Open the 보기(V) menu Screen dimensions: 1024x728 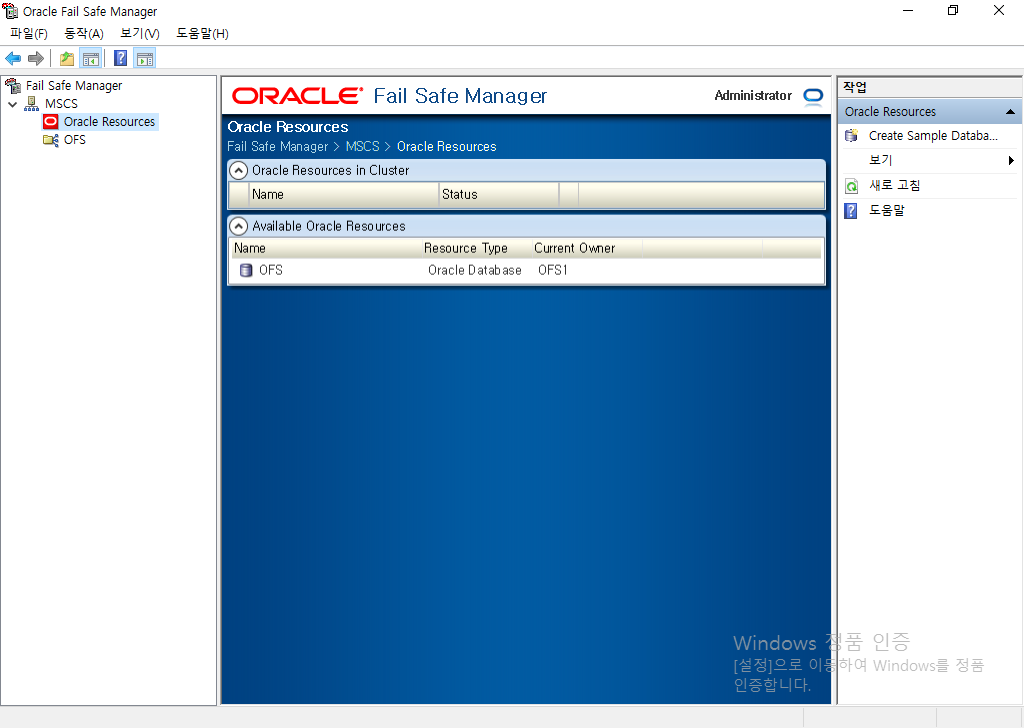(140, 33)
